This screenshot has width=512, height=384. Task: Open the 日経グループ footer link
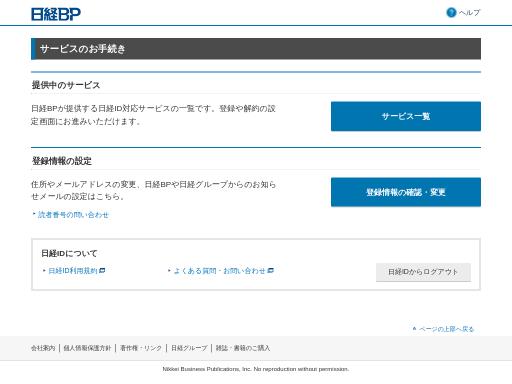click(189, 348)
